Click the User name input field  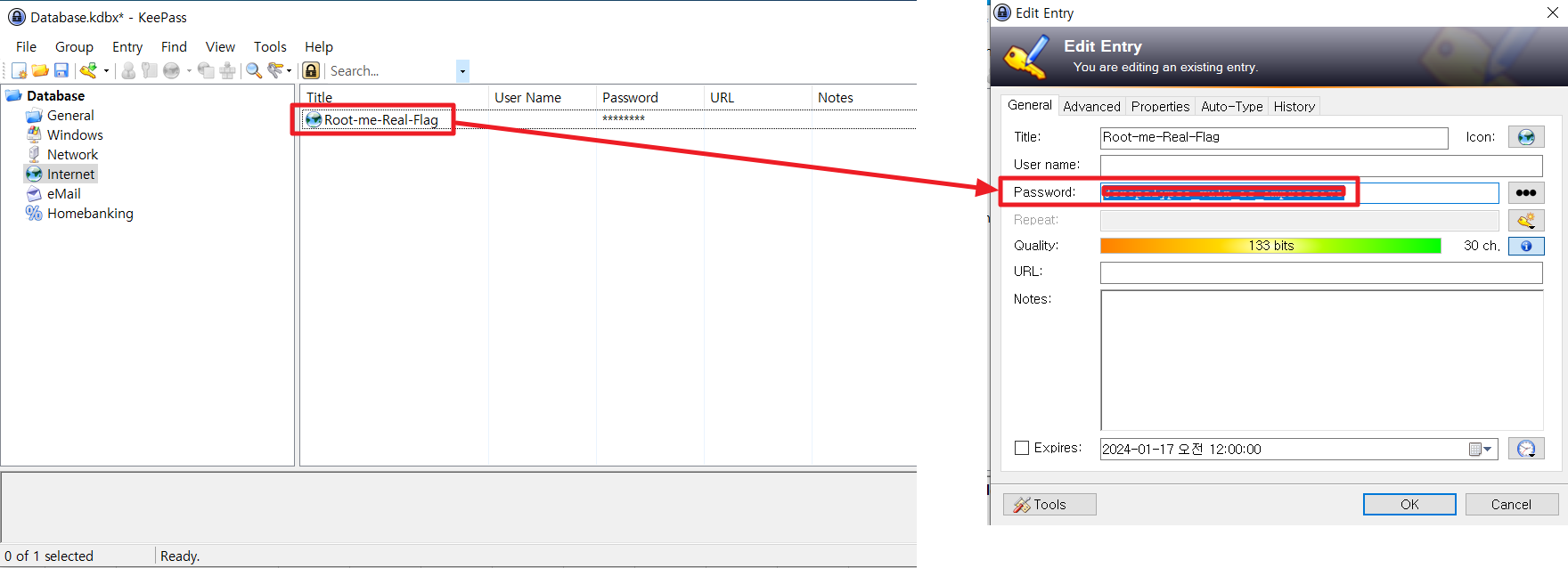[x=1321, y=166]
